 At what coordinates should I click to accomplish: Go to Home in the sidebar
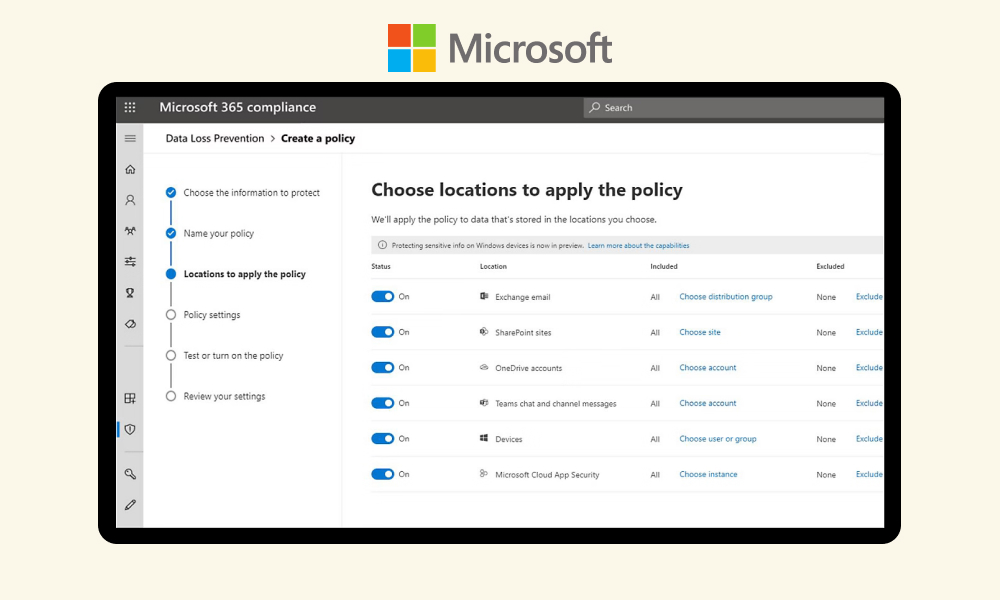point(130,169)
